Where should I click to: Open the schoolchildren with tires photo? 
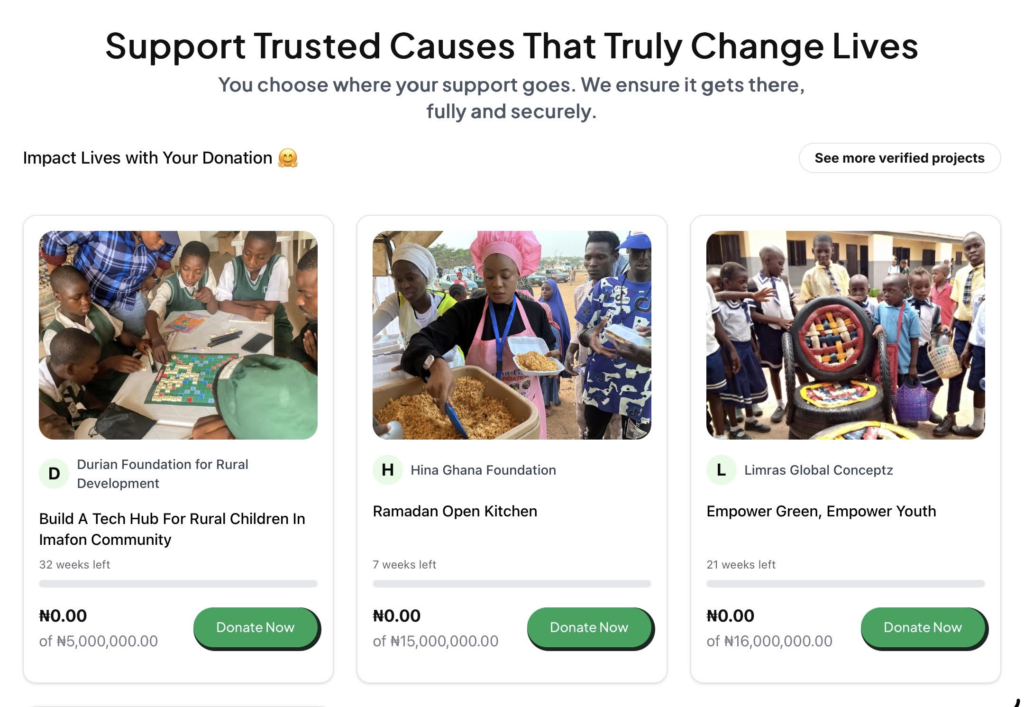click(x=845, y=335)
